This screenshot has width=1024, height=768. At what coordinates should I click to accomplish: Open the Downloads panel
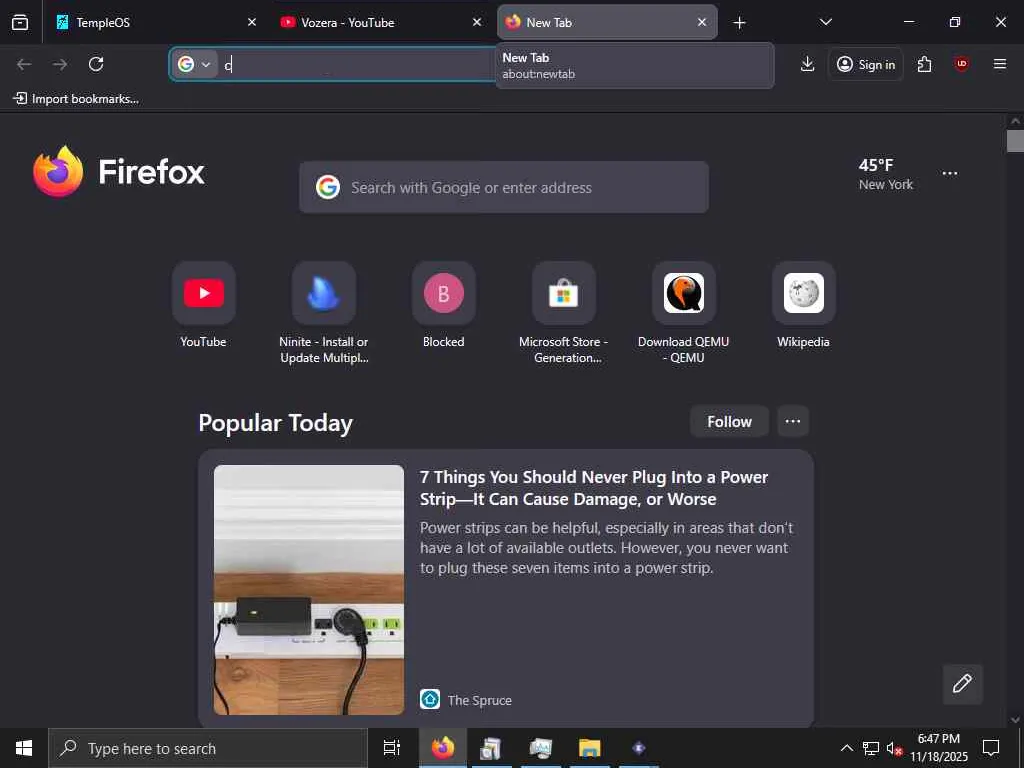(x=807, y=64)
